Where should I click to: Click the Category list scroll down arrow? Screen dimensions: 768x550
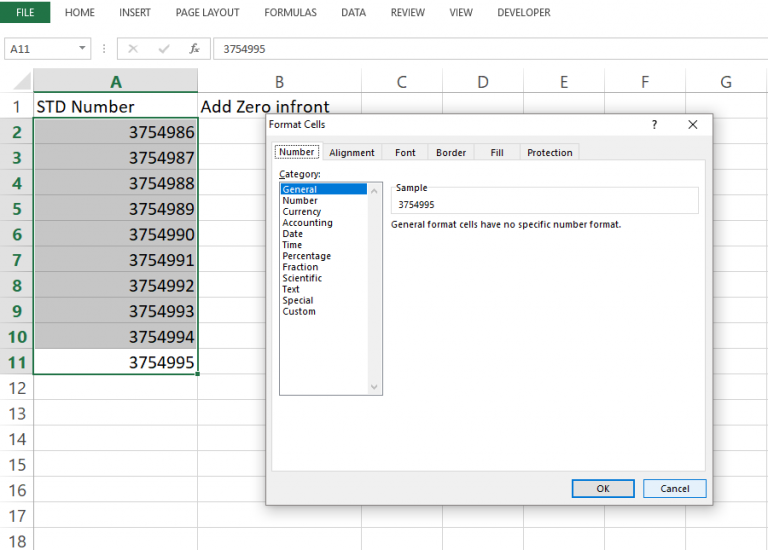[x=374, y=387]
